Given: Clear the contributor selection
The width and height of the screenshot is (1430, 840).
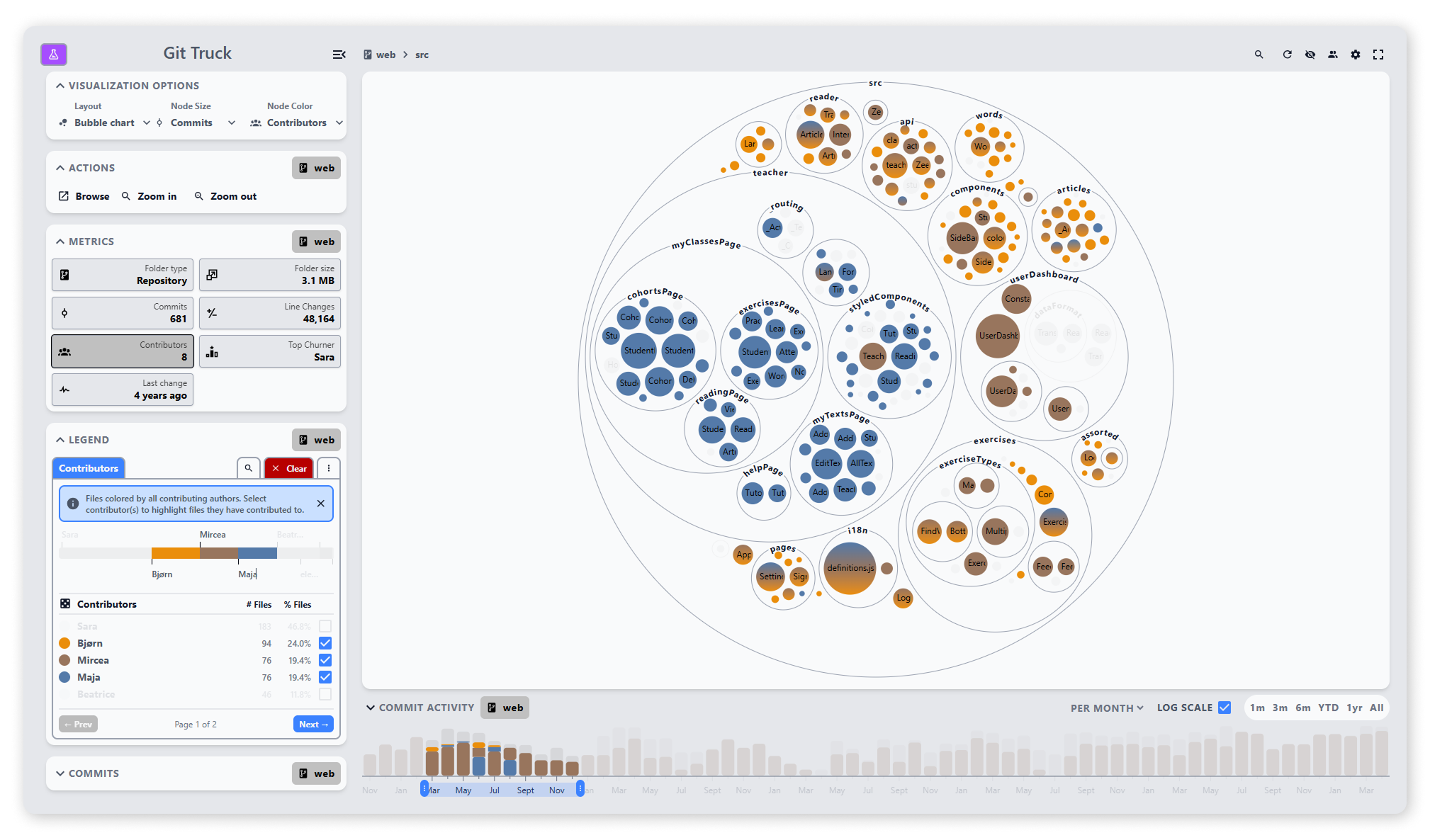Looking at the screenshot, I should tap(289, 468).
